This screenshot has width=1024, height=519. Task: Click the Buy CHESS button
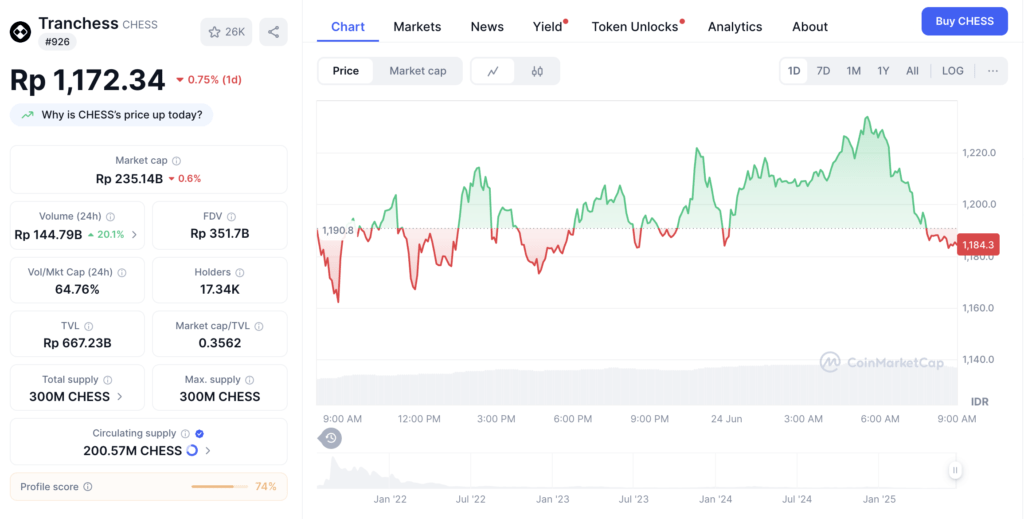965,22
